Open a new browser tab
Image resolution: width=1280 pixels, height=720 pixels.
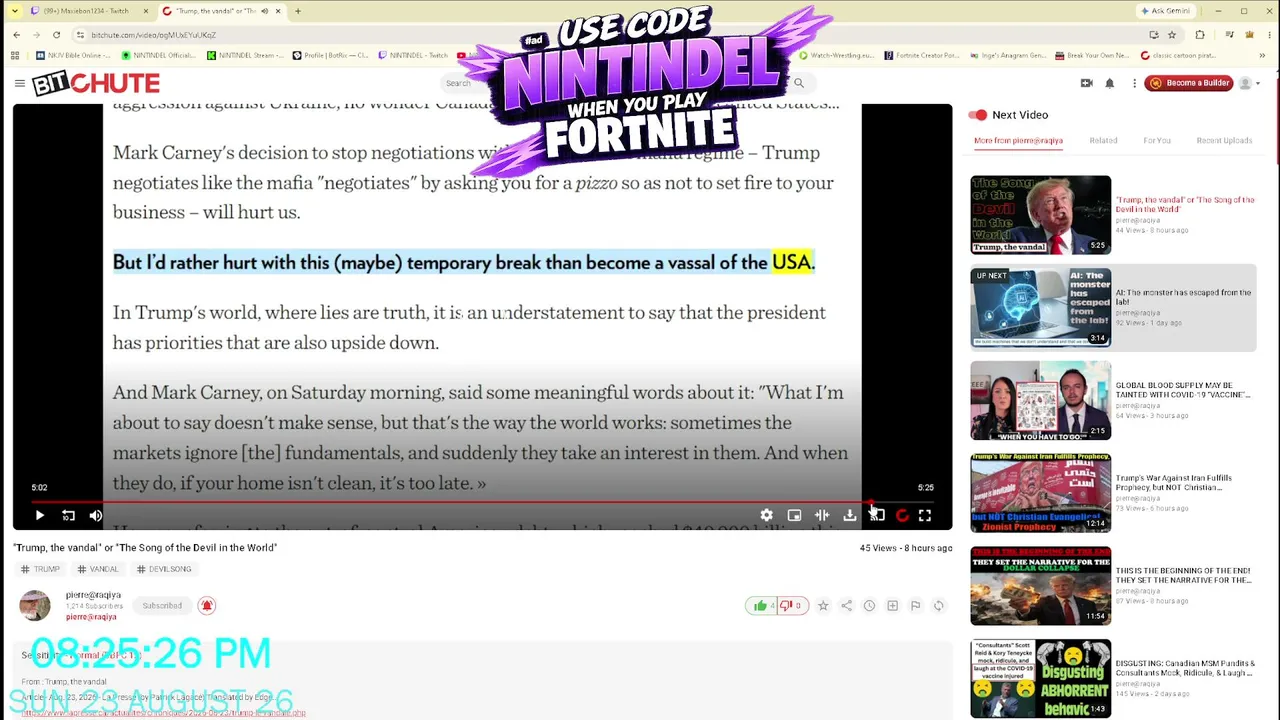pos(297,11)
